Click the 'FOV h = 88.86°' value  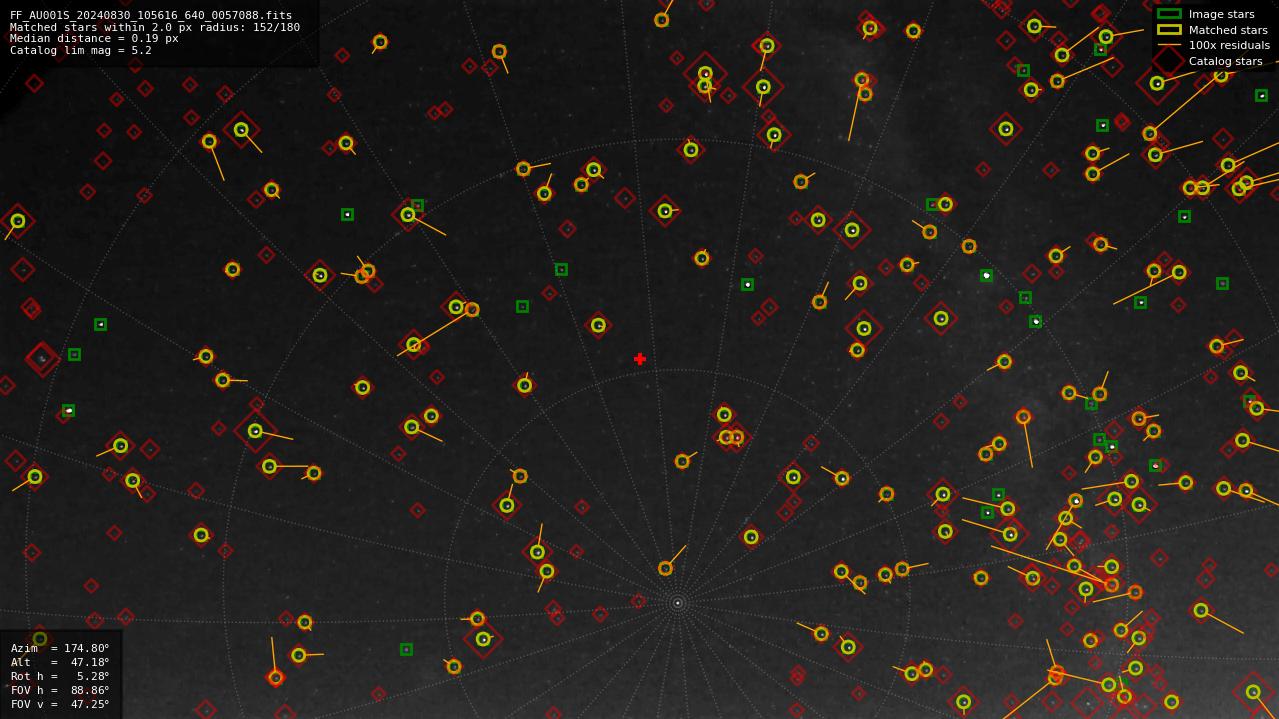tap(60, 690)
